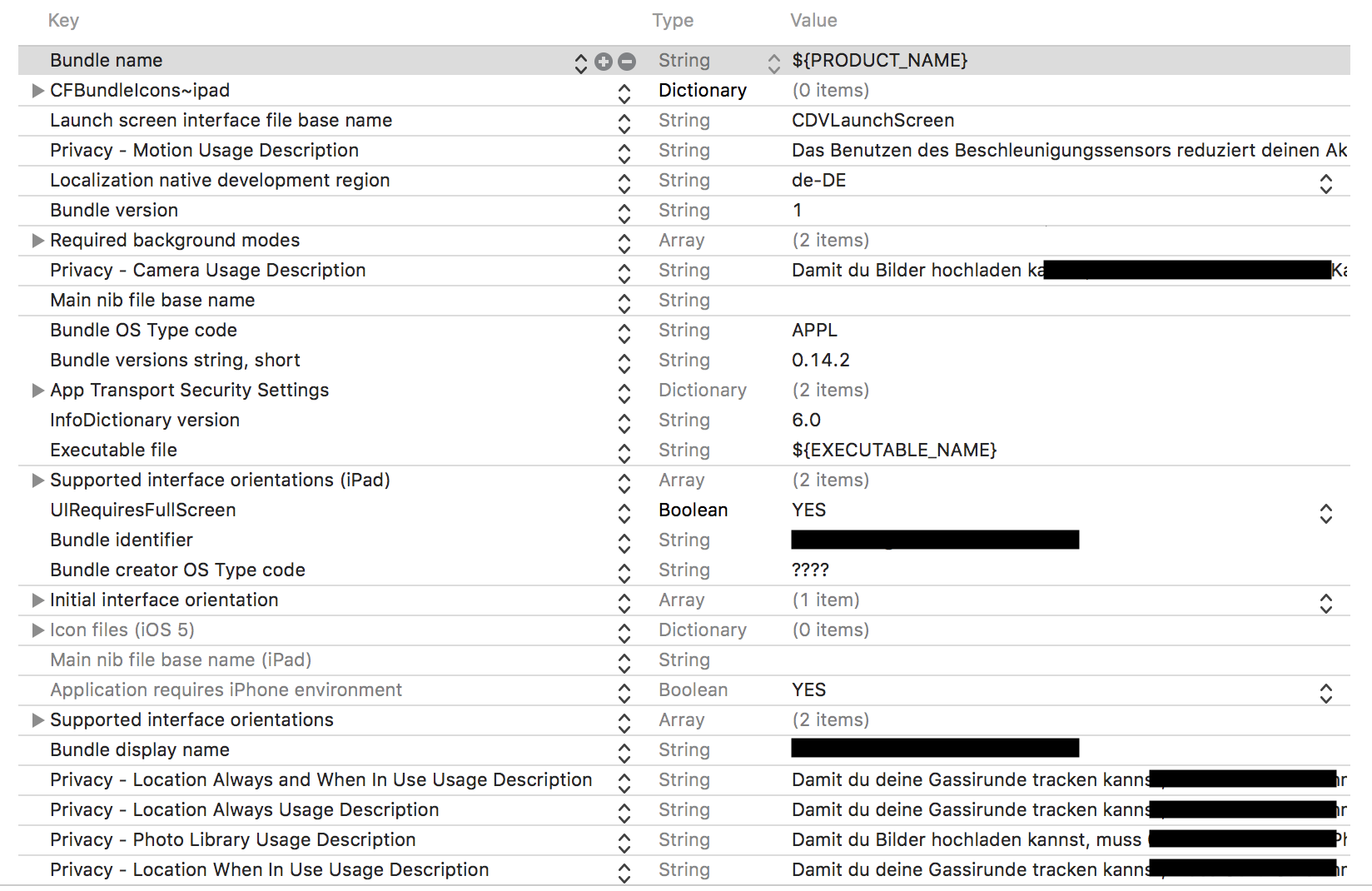Screen dimensions: 1372x891
Task: Click key stepper on Privacy - Camera Usage row
Action: click(624, 273)
